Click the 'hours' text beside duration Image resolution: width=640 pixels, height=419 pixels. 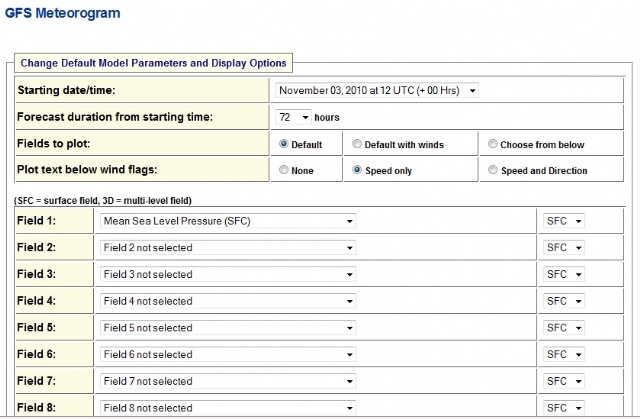pos(327,117)
